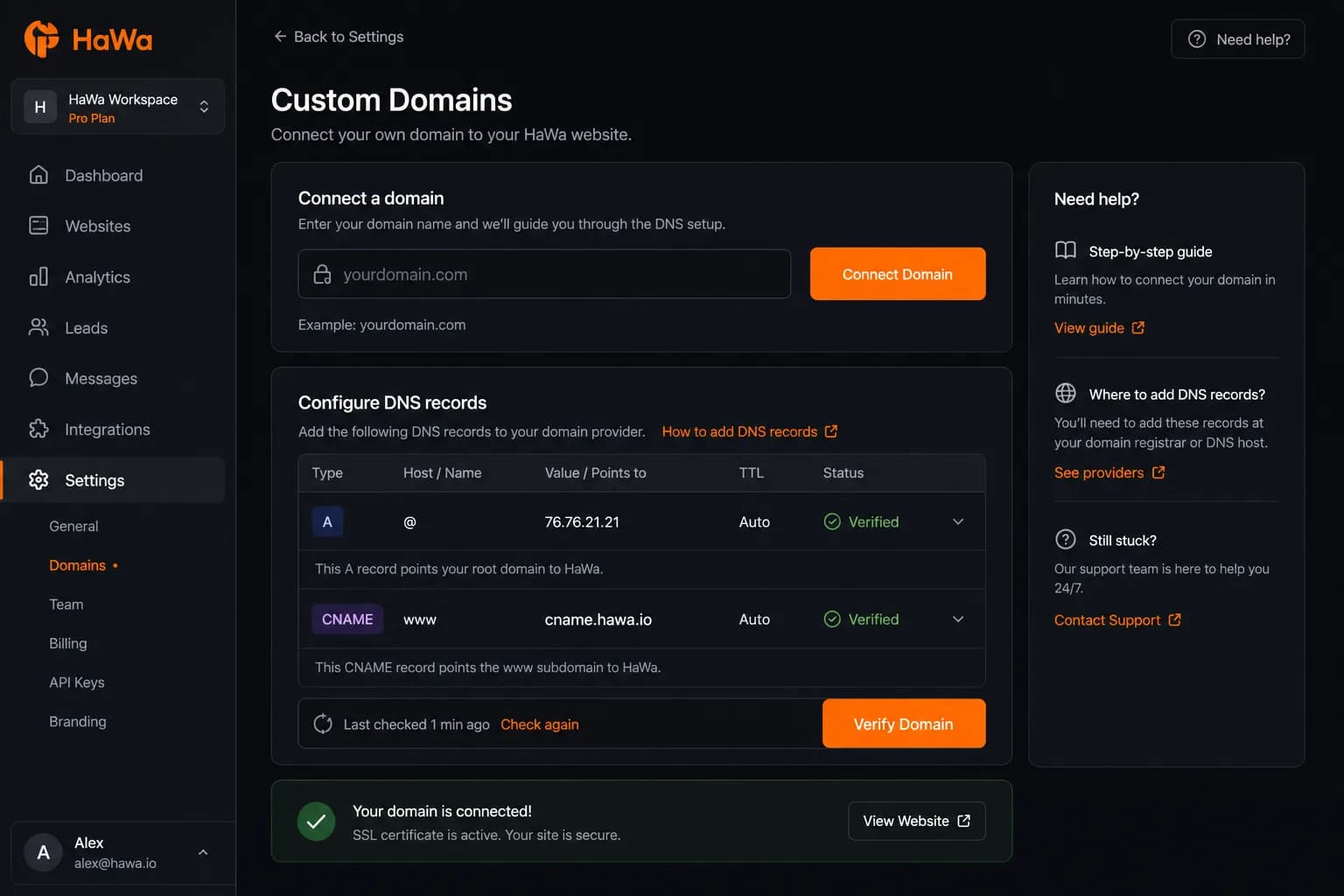Click Verified check icon in CNAME row
This screenshot has width=1344, height=896.
832,619
